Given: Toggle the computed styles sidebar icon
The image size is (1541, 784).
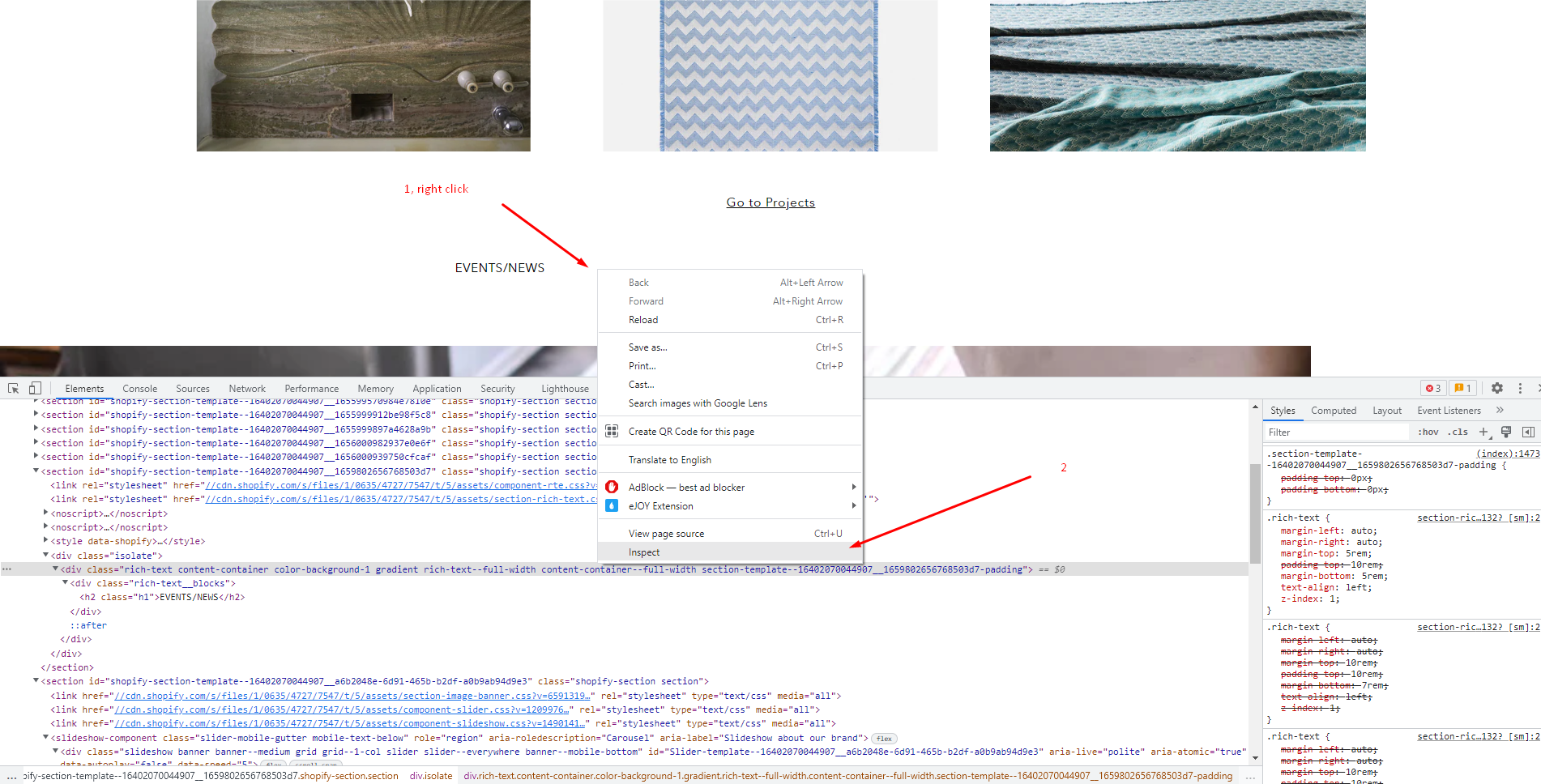Looking at the screenshot, I should (x=1528, y=432).
